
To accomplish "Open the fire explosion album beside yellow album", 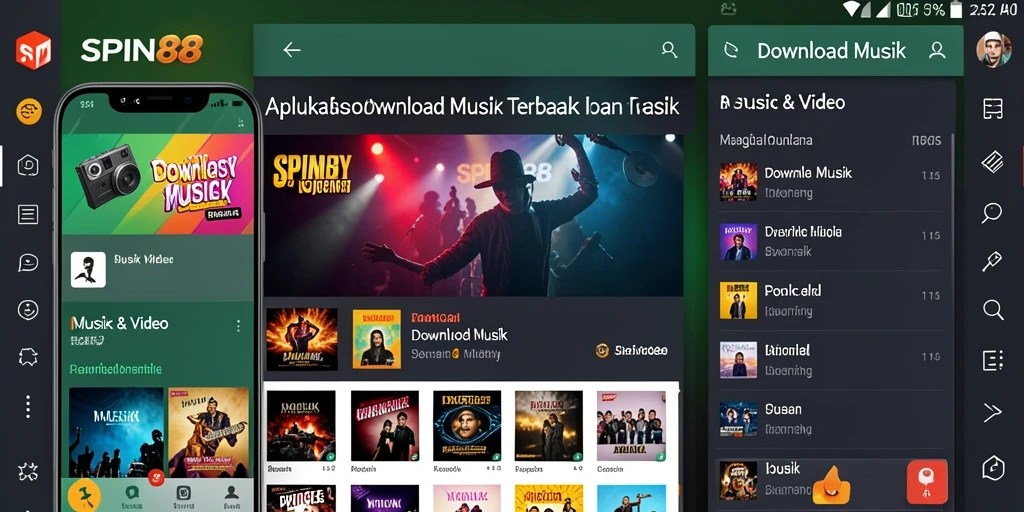I will tap(302, 339).
